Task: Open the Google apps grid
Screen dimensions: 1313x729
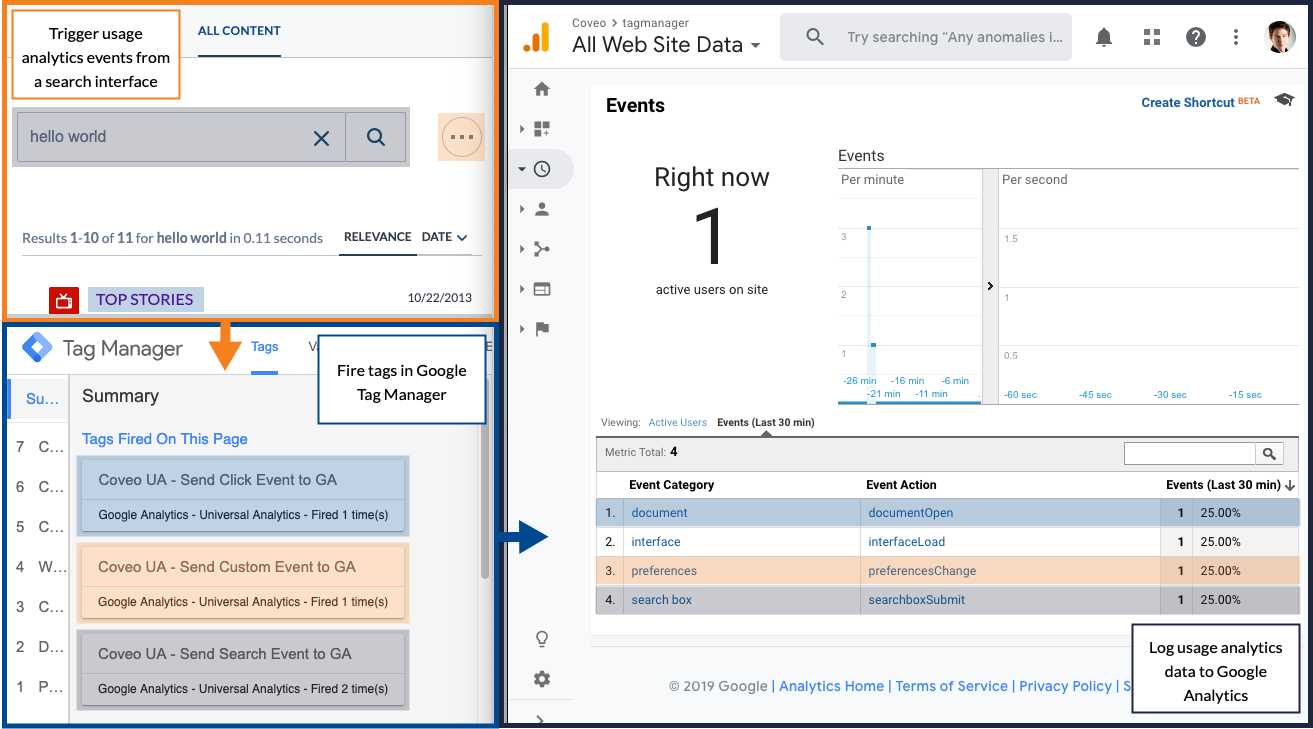Action: click(x=1152, y=37)
